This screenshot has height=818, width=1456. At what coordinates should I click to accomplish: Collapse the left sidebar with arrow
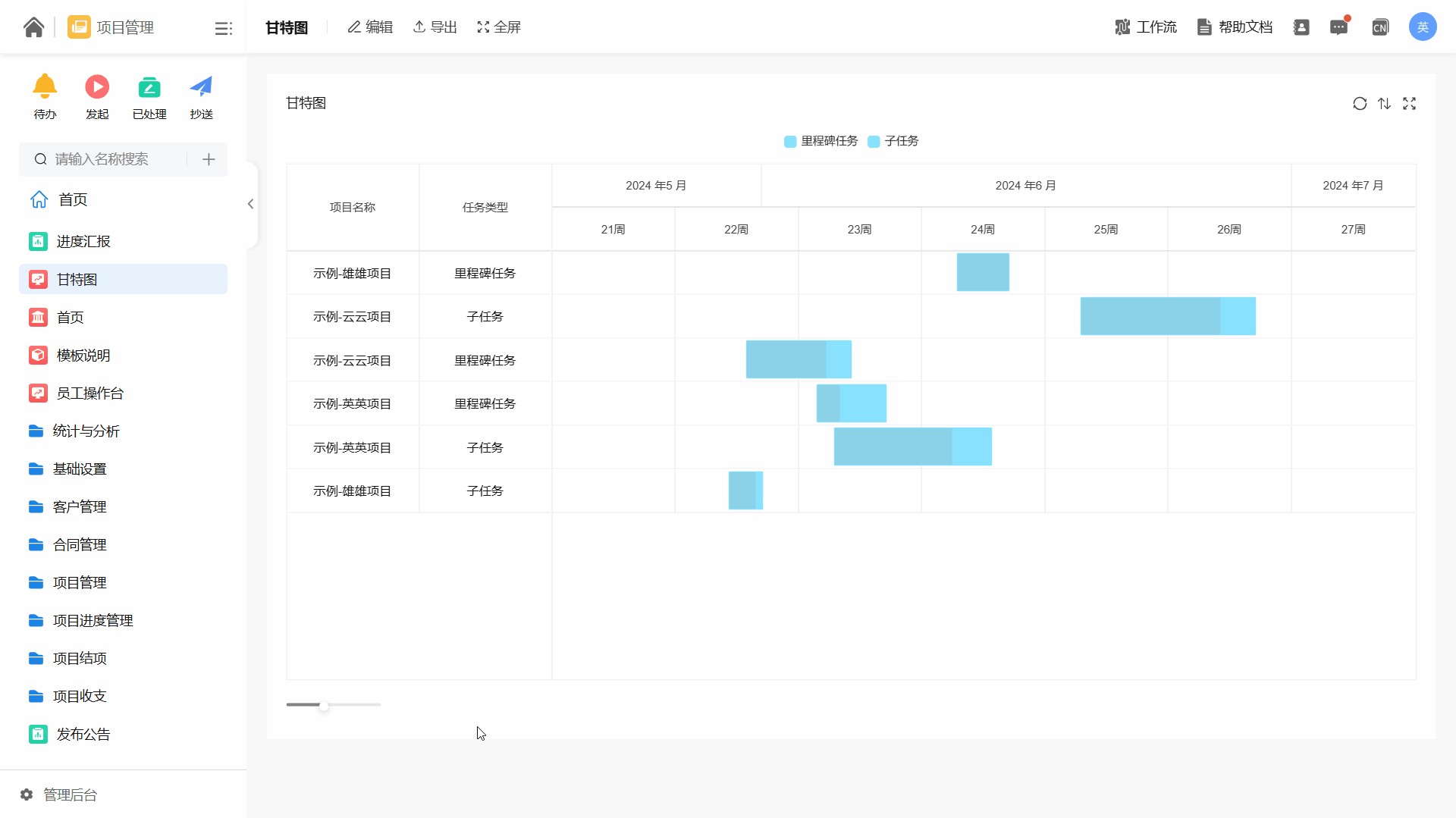(x=250, y=204)
